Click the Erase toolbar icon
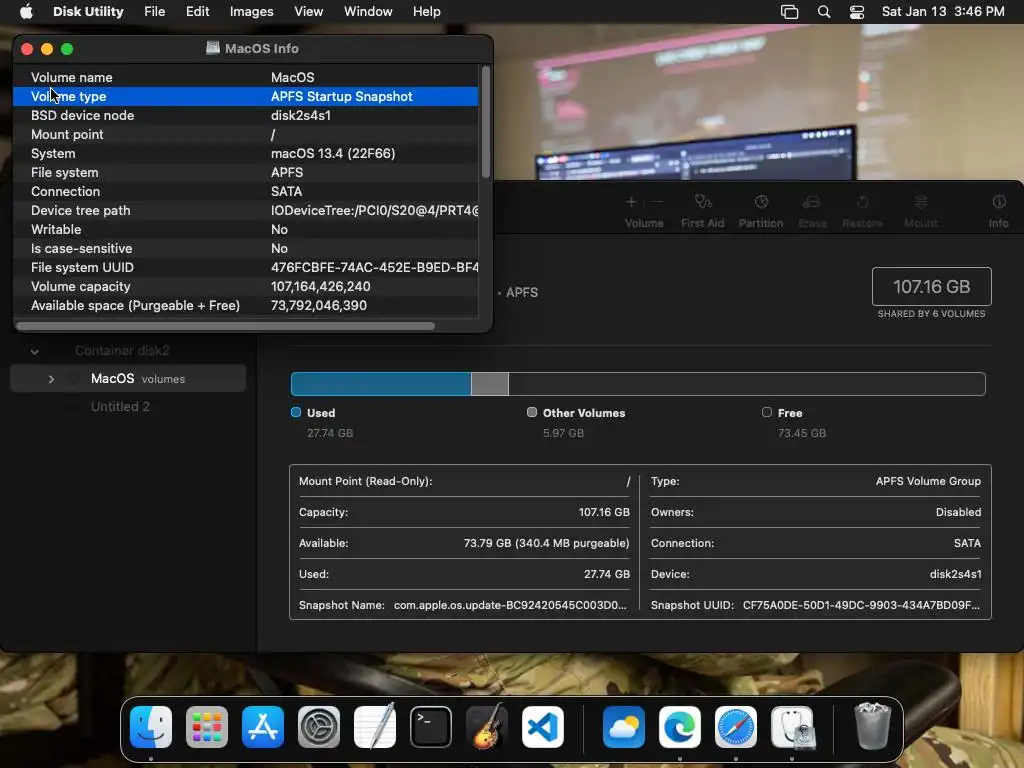This screenshot has width=1024, height=768. 812,202
